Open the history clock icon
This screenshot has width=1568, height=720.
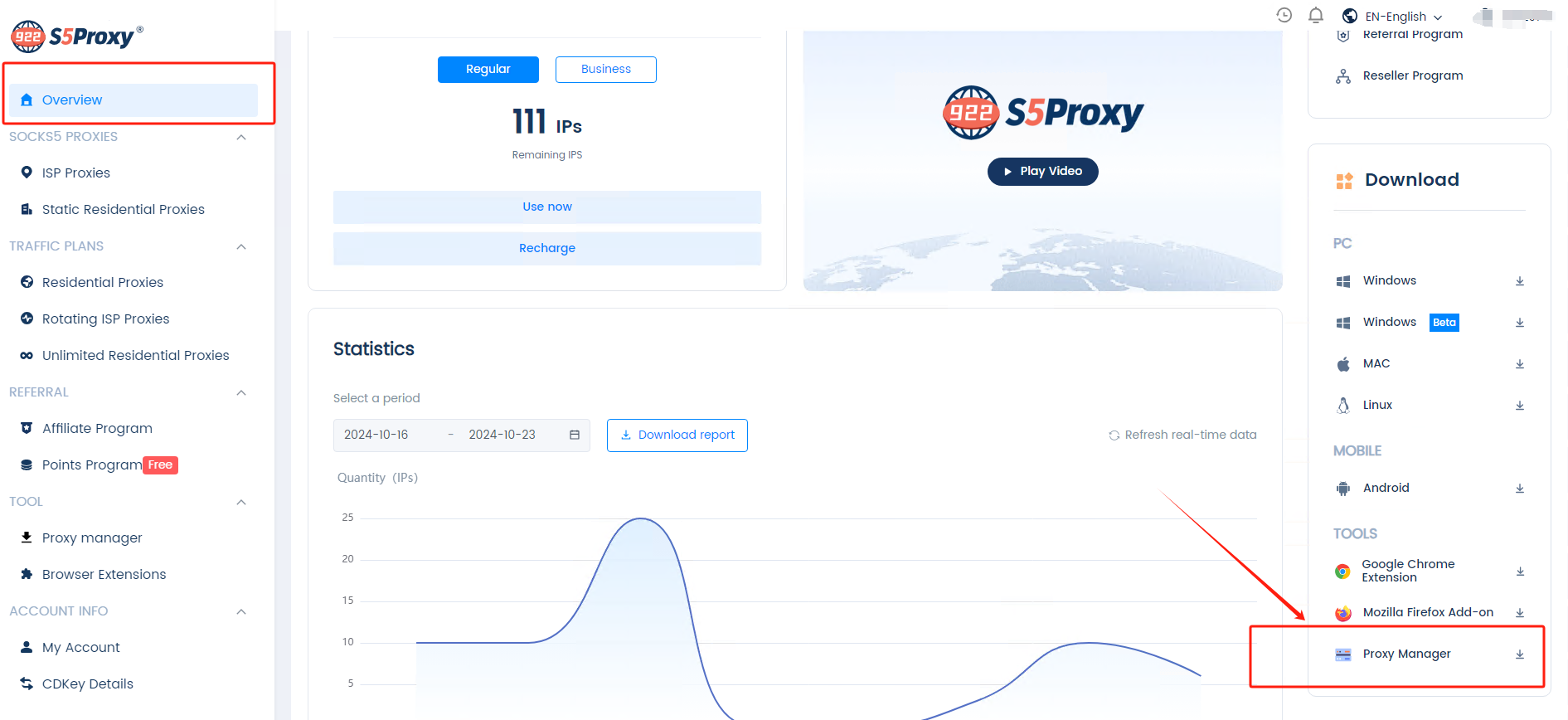click(1284, 15)
